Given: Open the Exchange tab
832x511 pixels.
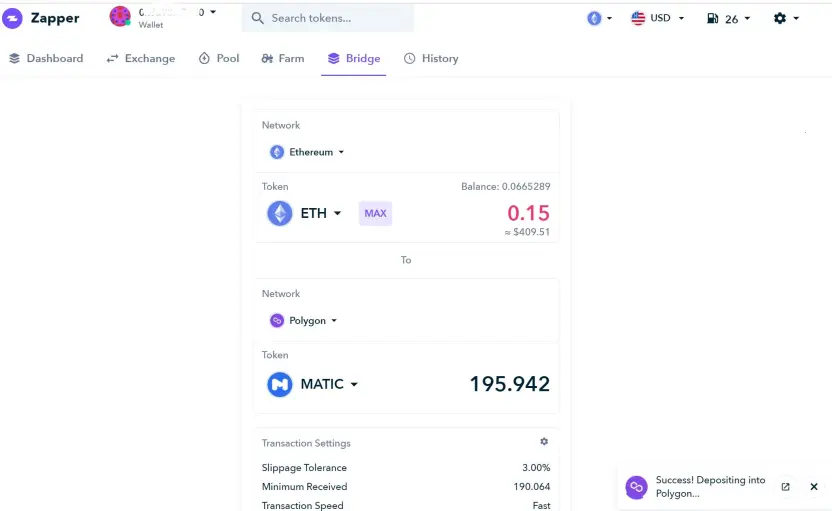Looking at the screenshot, I should [141, 58].
